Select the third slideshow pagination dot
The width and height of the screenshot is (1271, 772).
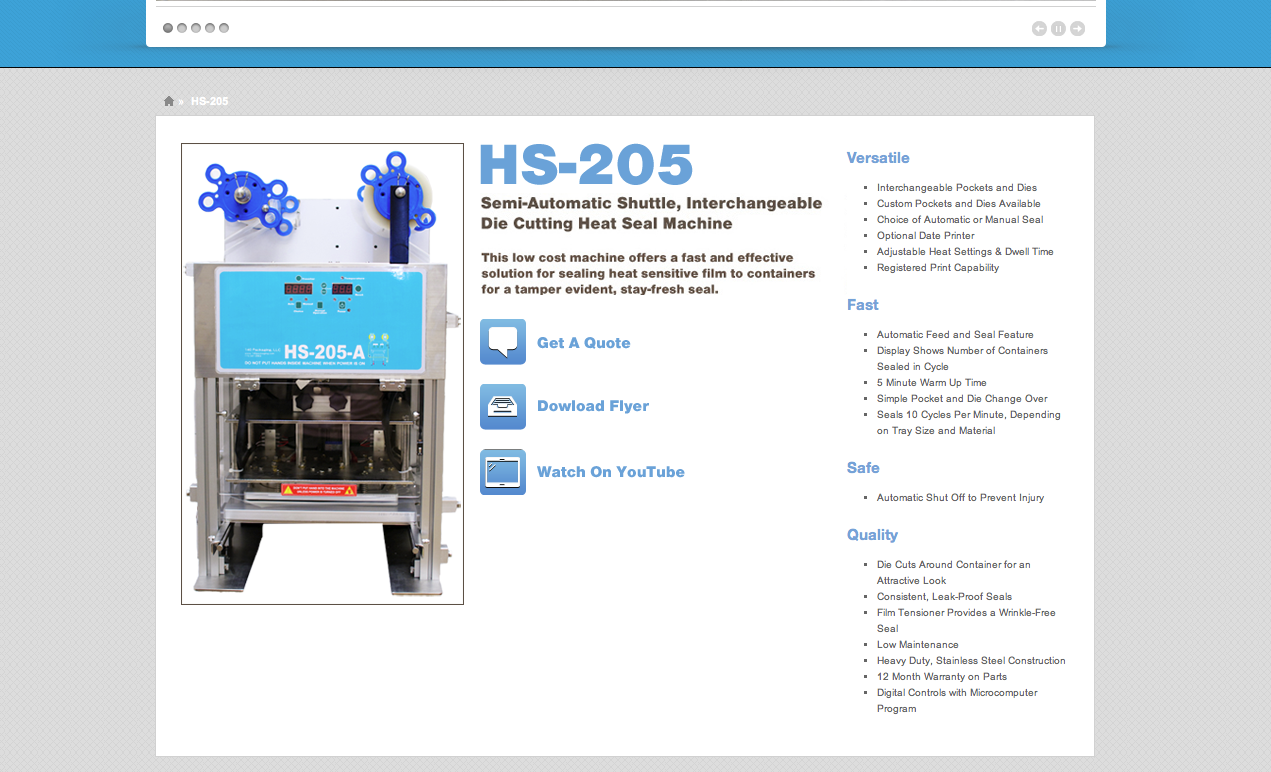point(196,28)
